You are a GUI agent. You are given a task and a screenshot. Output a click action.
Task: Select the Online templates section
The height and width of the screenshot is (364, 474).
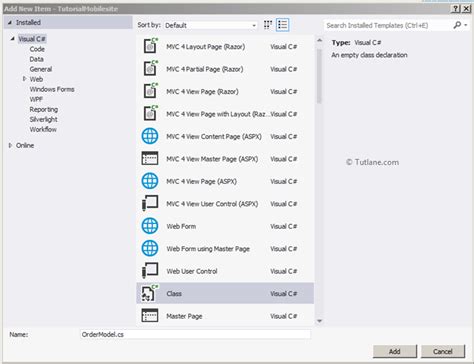(25, 145)
